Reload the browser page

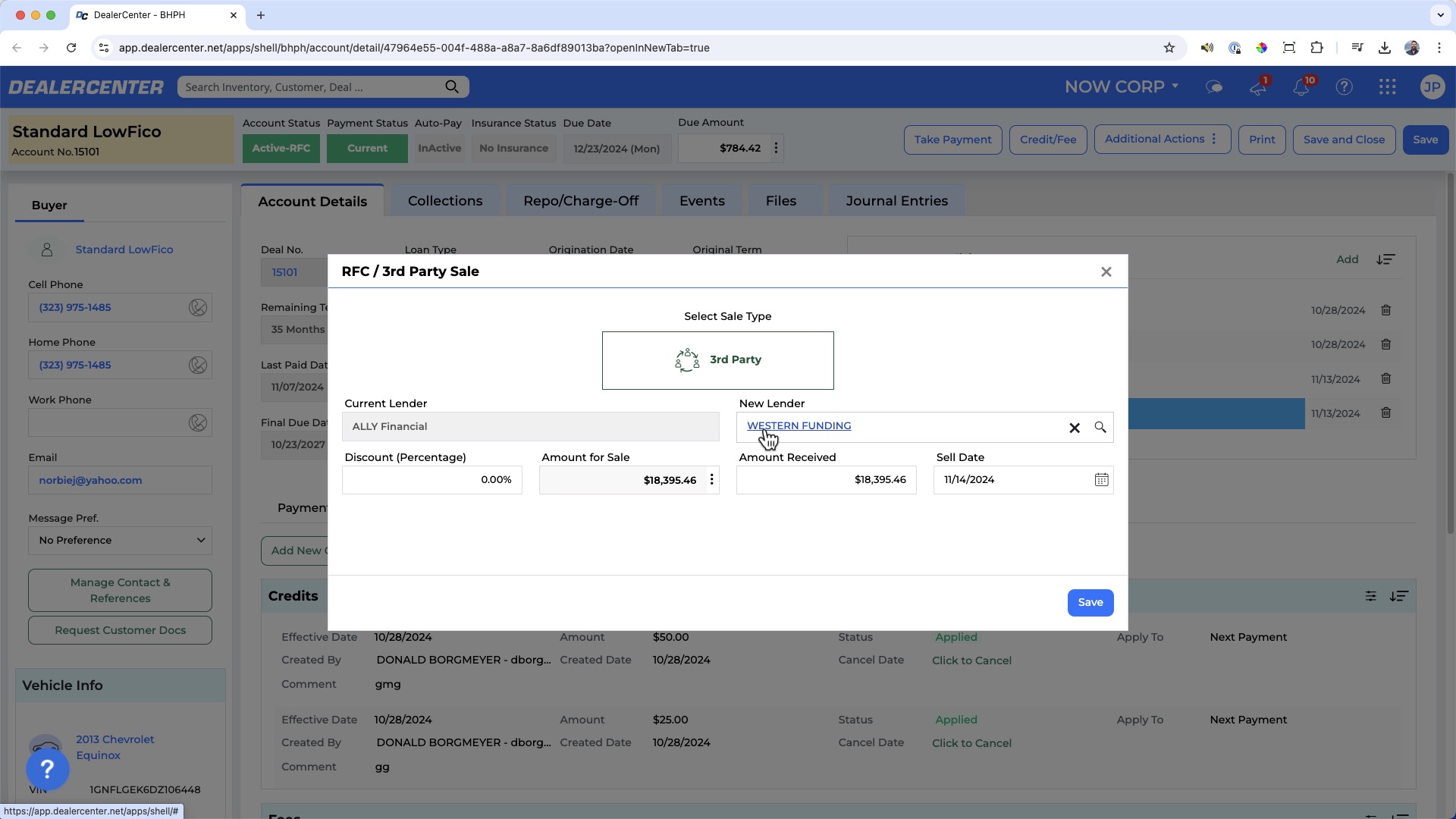point(71,48)
